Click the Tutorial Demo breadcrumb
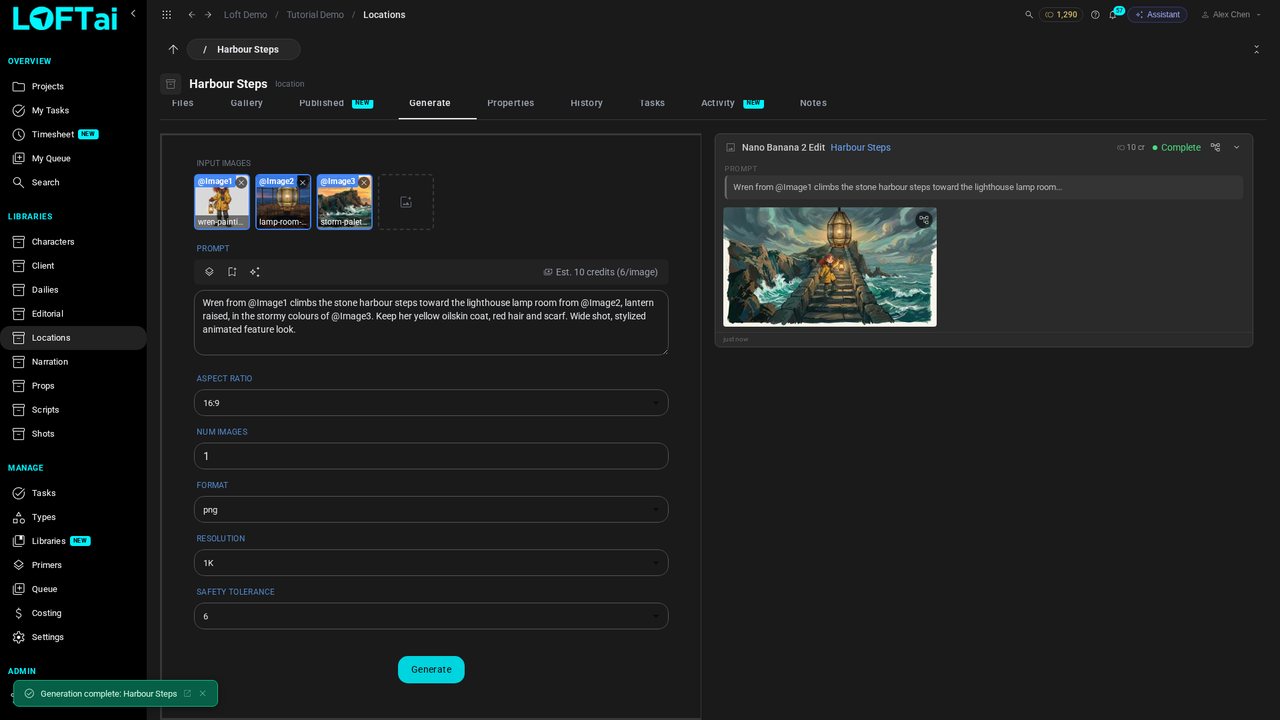 (x=315, y=15)
